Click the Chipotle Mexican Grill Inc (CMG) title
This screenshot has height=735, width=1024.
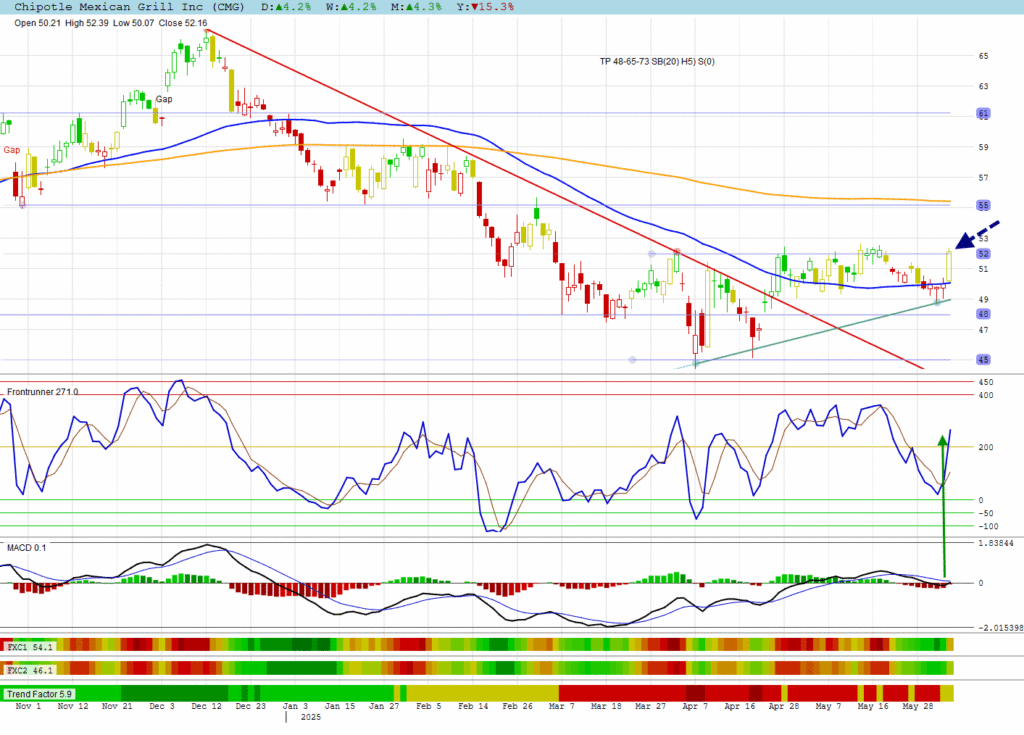[x=129, y=7]
